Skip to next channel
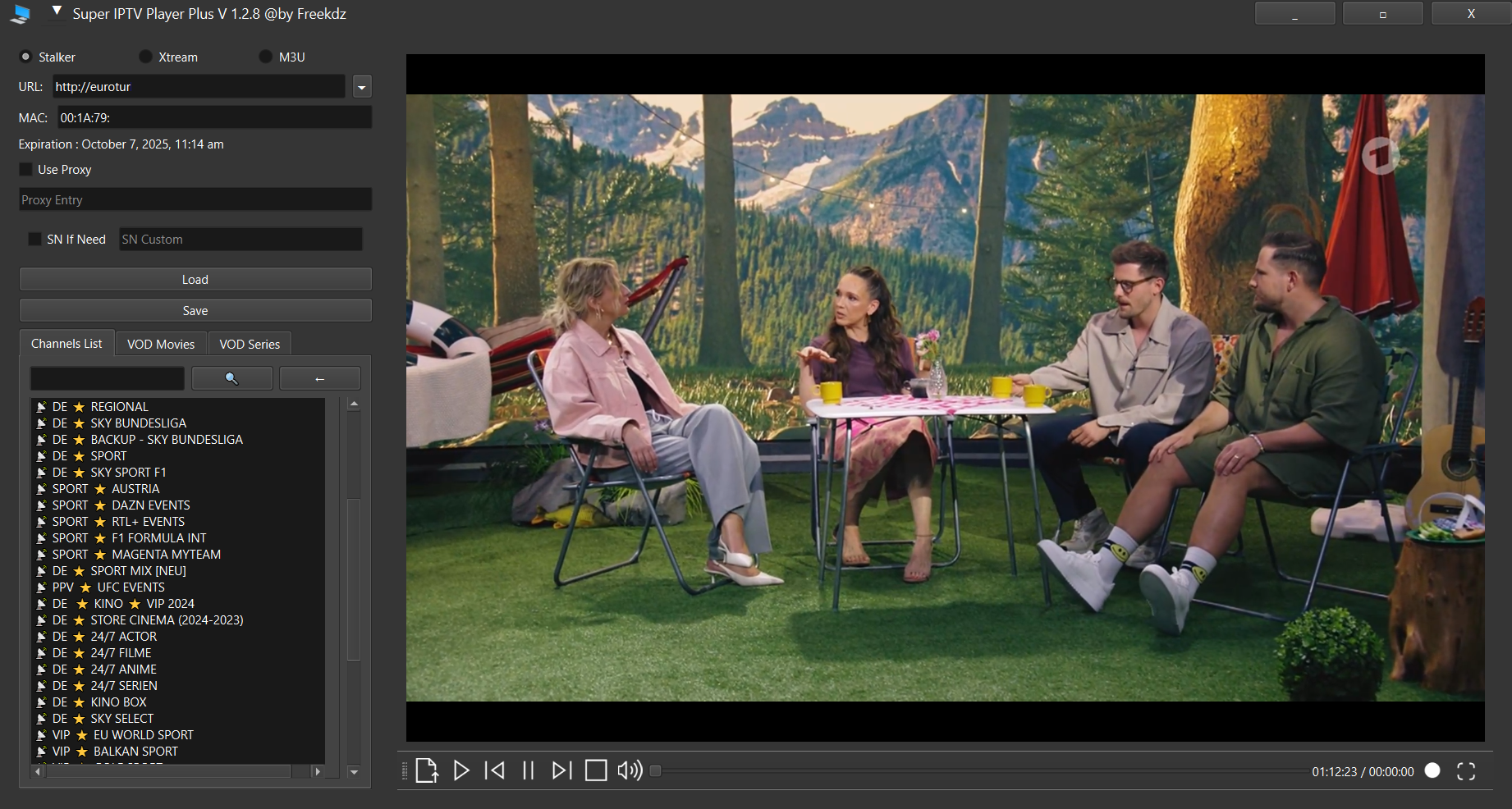This screenshot has height=809, width=1512. (562, 770)
